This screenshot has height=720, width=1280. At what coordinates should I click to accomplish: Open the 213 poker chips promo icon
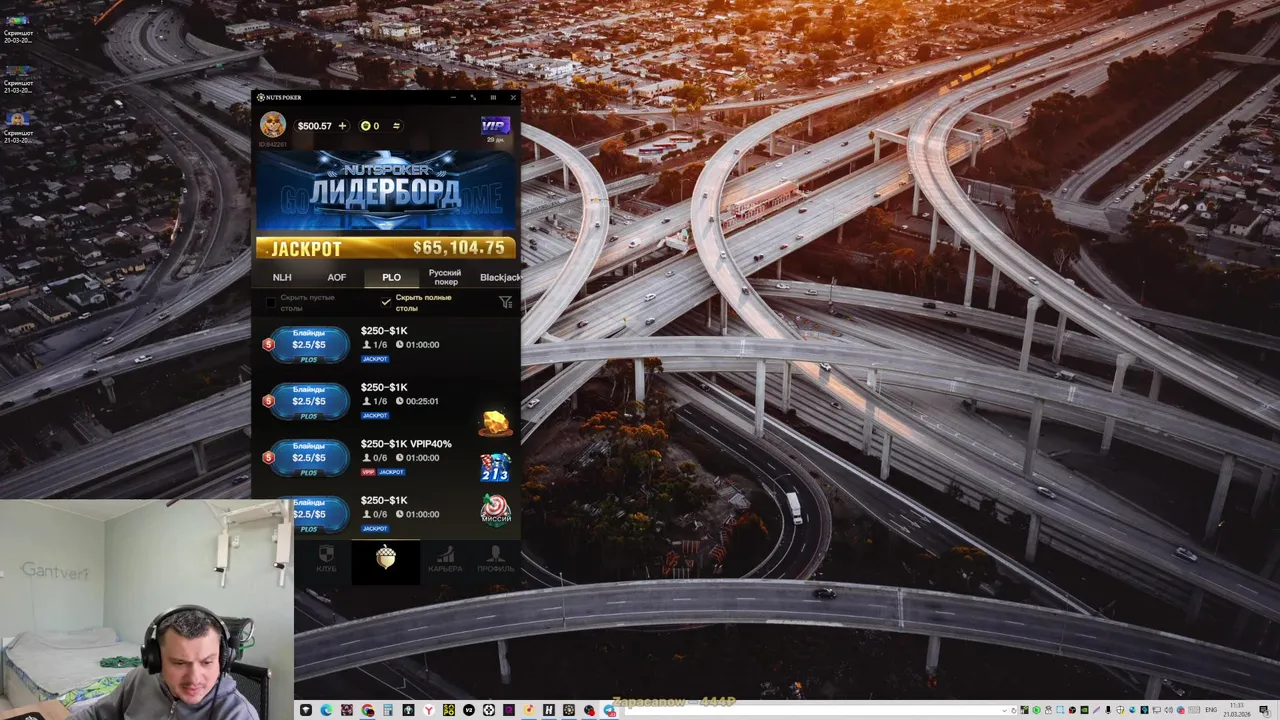(495, 467)
